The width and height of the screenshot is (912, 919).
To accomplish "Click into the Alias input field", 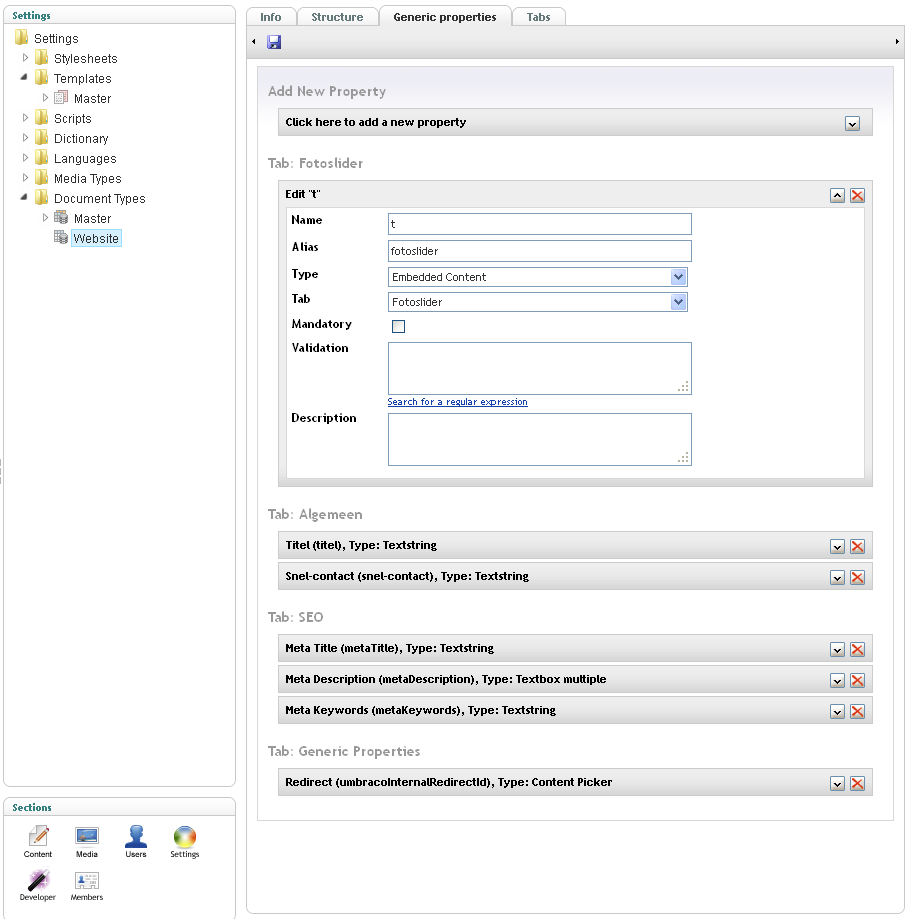I will 539,251.
